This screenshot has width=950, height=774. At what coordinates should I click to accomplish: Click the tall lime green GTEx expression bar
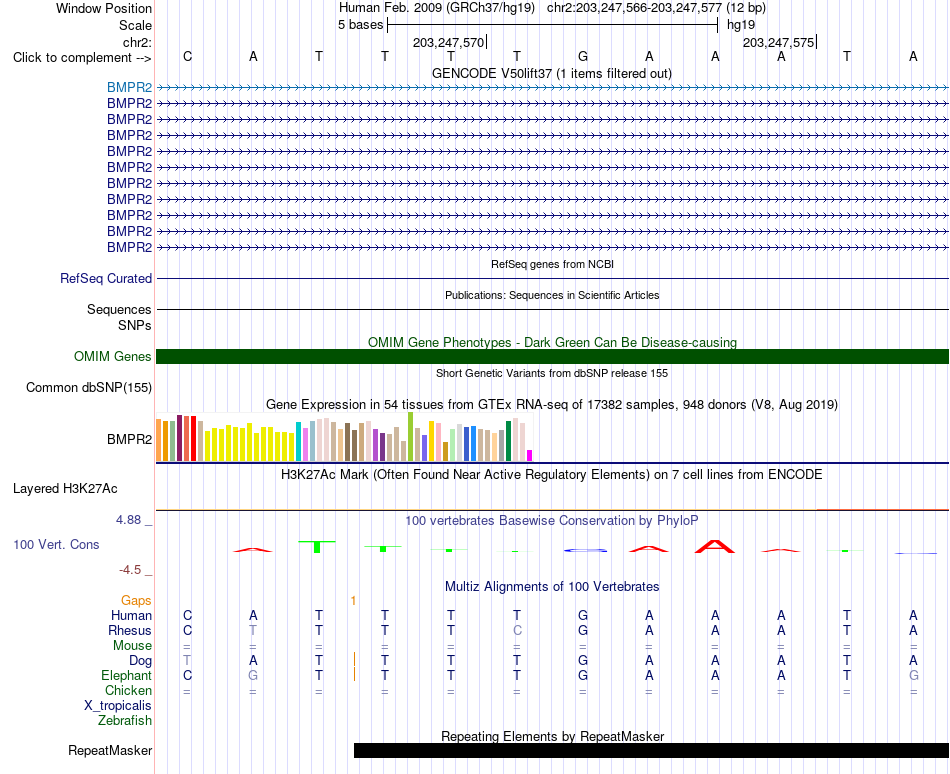pyautogui.click(x=410, y=437)
